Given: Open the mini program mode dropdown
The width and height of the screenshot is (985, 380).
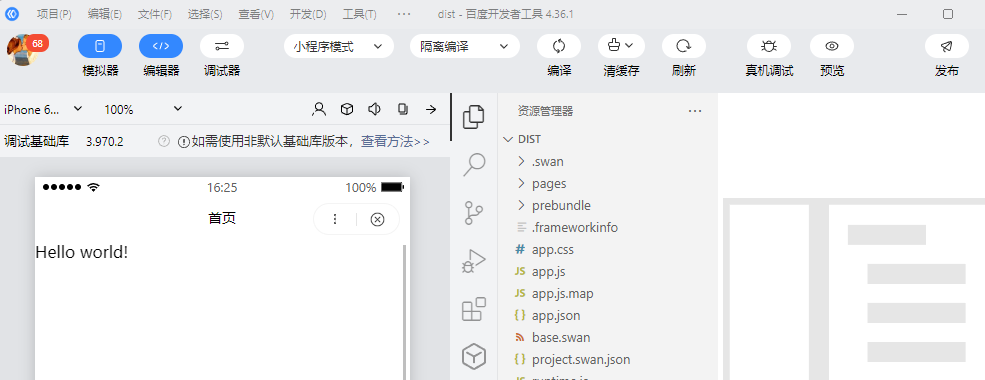Looking at the screenshot, I should click(x=339, y=46).
